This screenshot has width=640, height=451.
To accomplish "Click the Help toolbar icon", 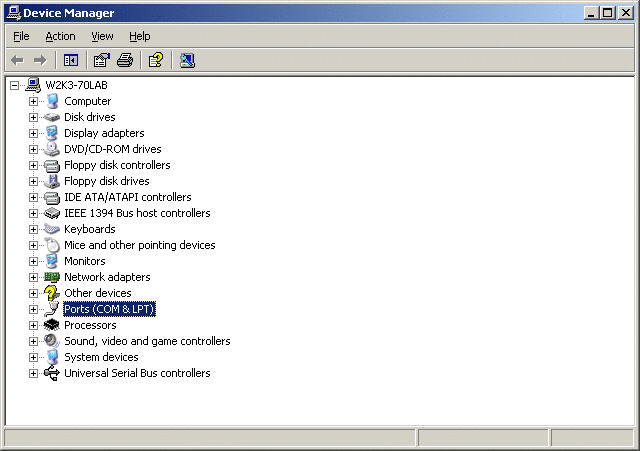I will pos(156,61).
